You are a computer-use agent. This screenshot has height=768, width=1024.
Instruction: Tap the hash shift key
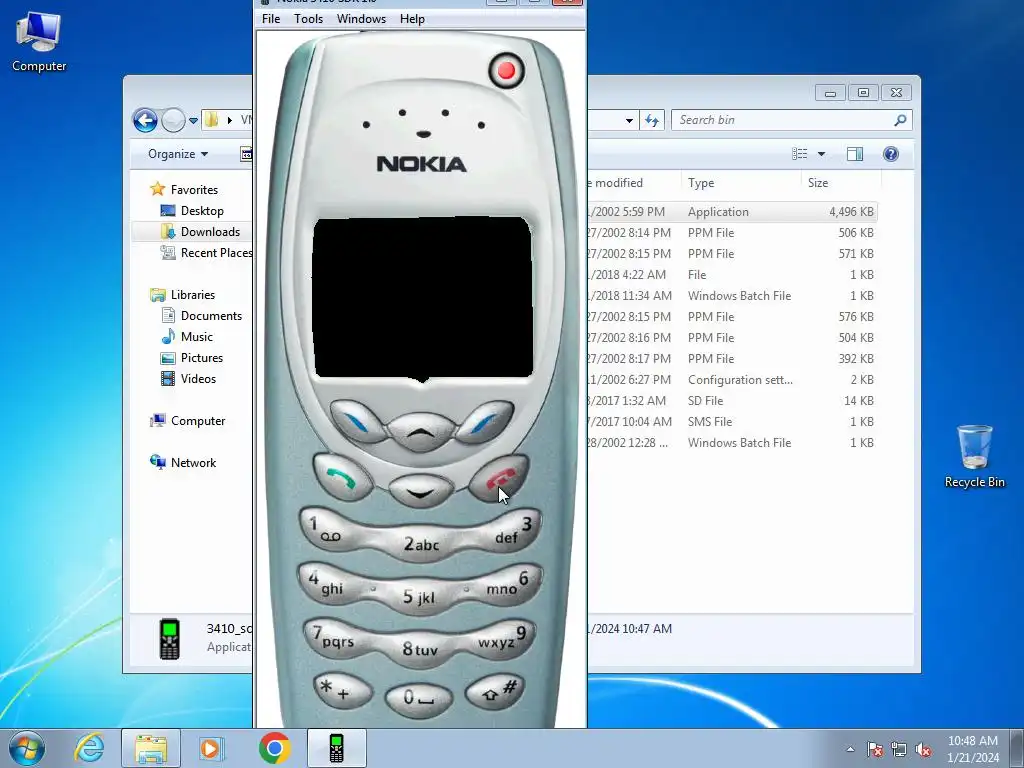click(496, 692)
